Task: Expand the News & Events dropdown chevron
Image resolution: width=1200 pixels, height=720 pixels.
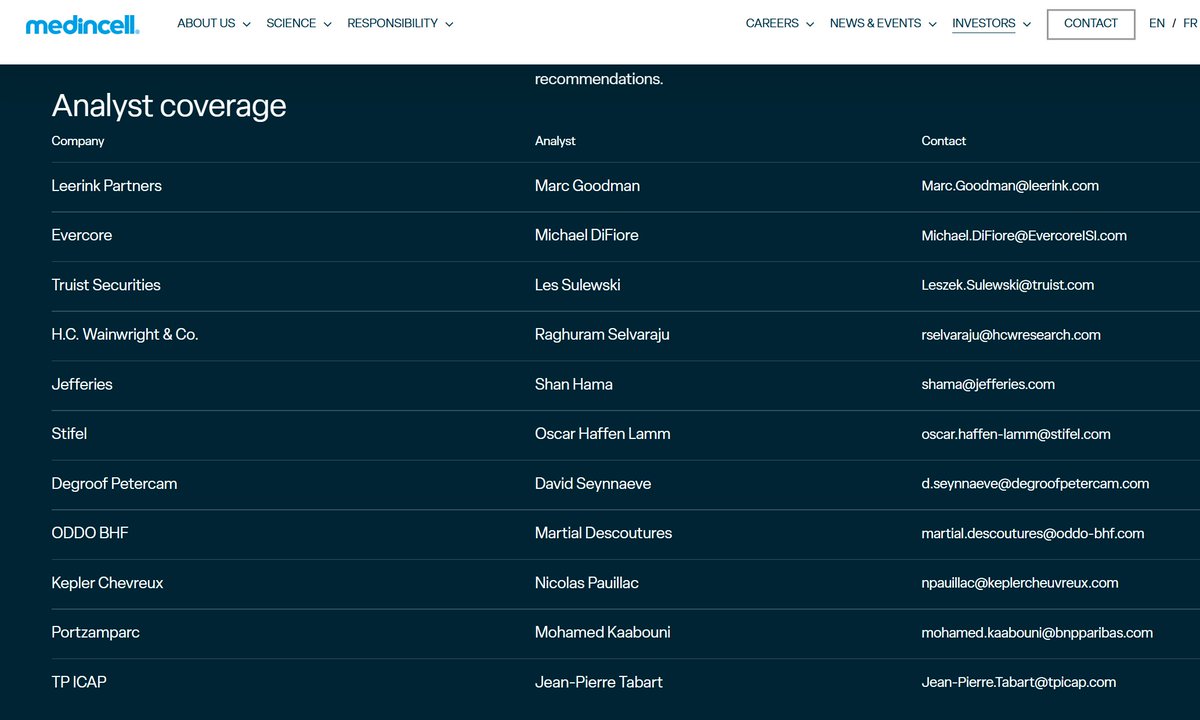Action: pyautogui.click(x=932, y=24)
